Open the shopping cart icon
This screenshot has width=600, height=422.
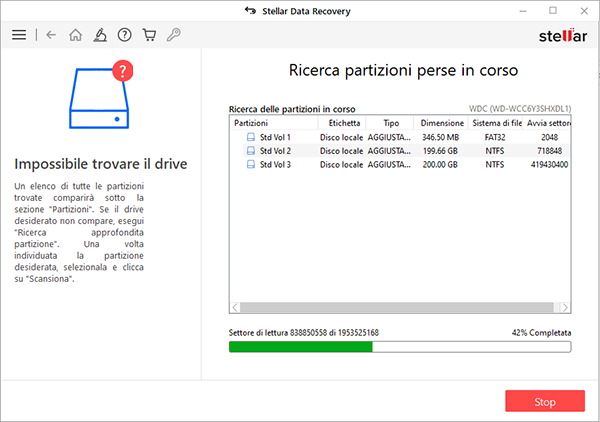(x=149, y=35)
